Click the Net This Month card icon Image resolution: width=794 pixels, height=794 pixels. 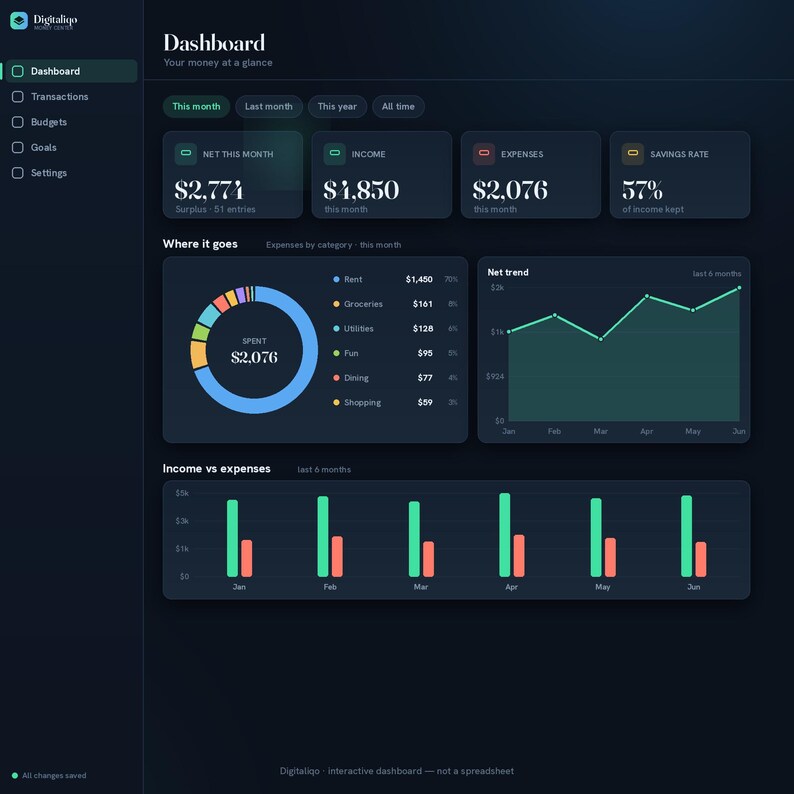click(186, 154)
